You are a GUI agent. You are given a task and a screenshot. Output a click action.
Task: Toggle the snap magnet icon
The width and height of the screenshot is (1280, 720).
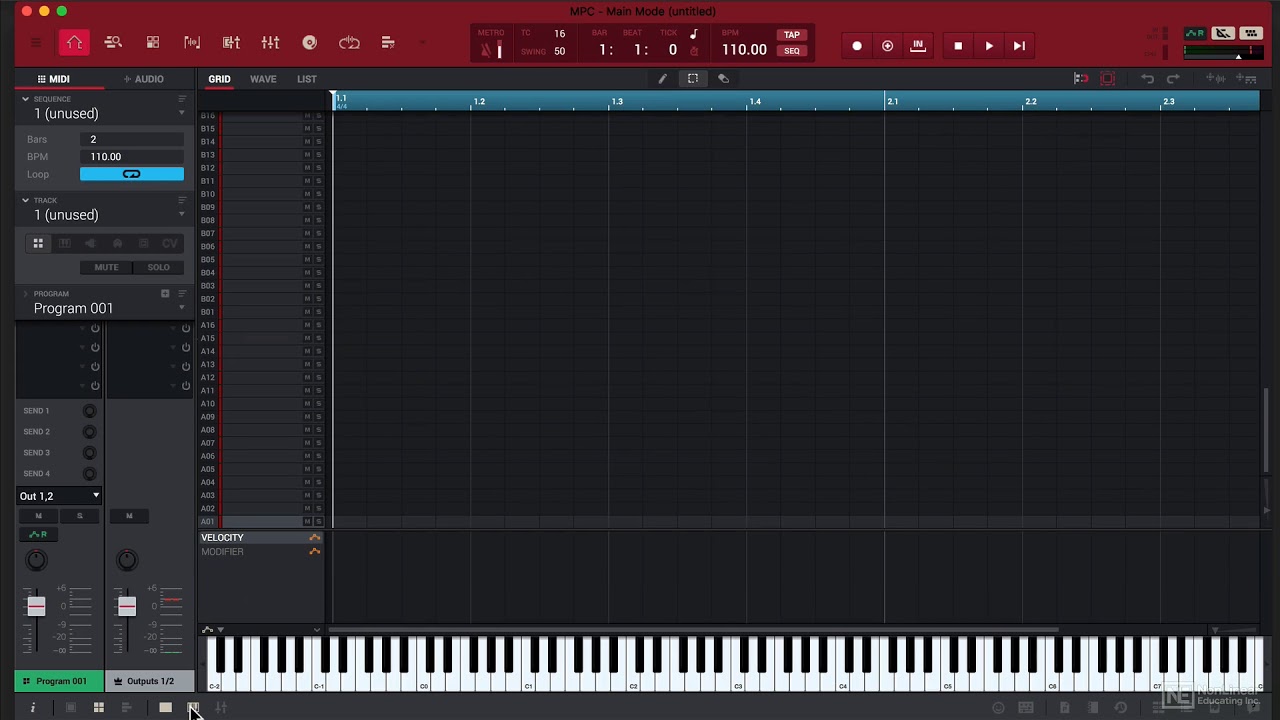[x=1081, y=79]
